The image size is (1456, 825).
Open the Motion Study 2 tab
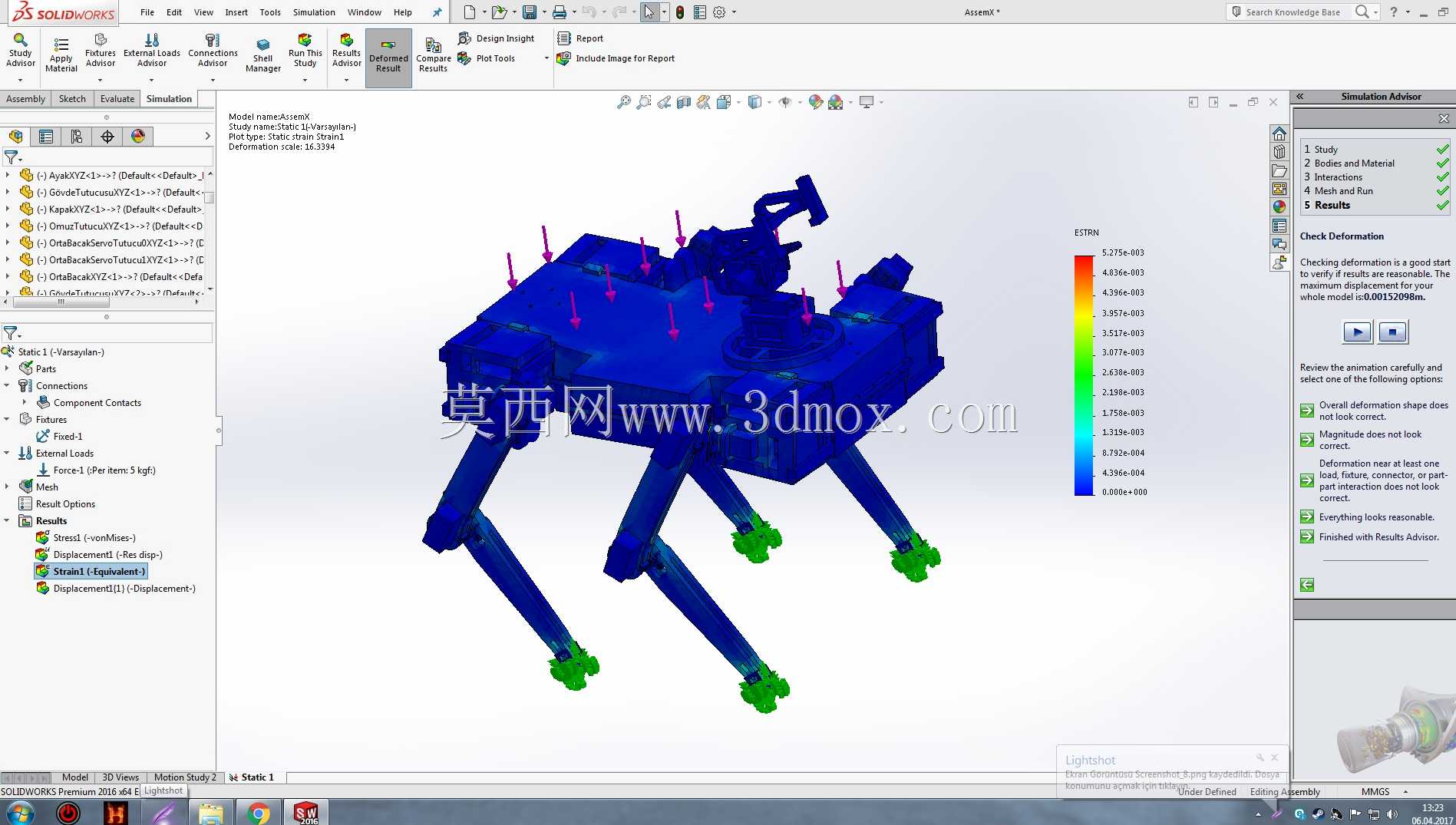[185, 777]
